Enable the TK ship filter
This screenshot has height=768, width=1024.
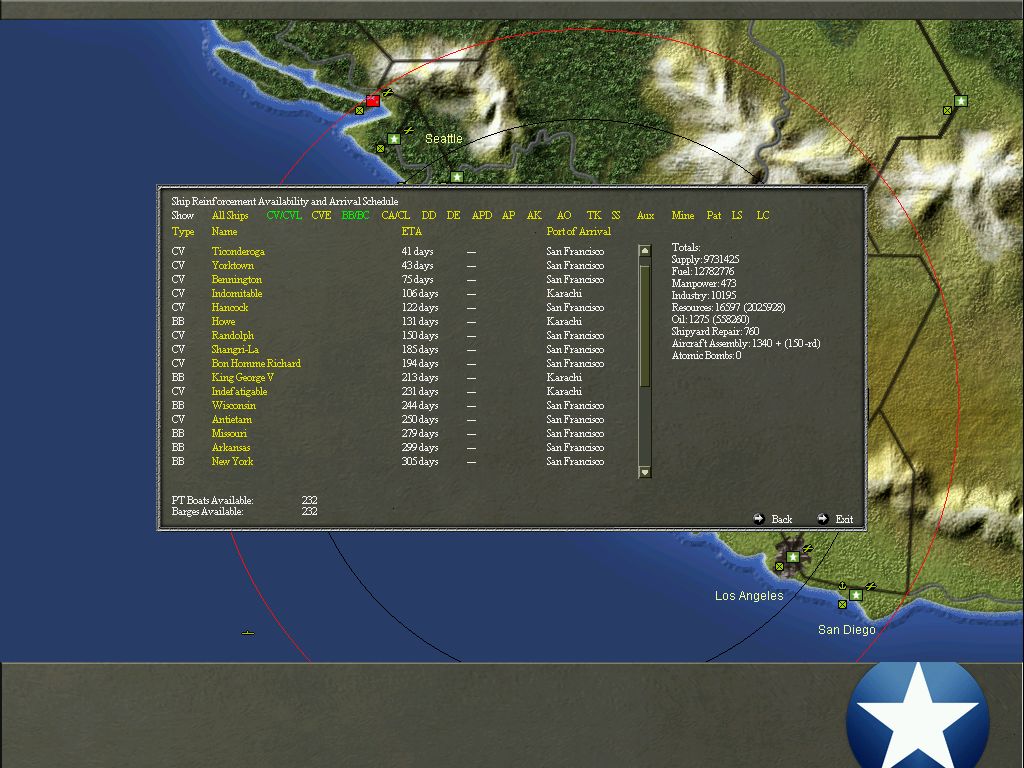(x=594, y=216)
